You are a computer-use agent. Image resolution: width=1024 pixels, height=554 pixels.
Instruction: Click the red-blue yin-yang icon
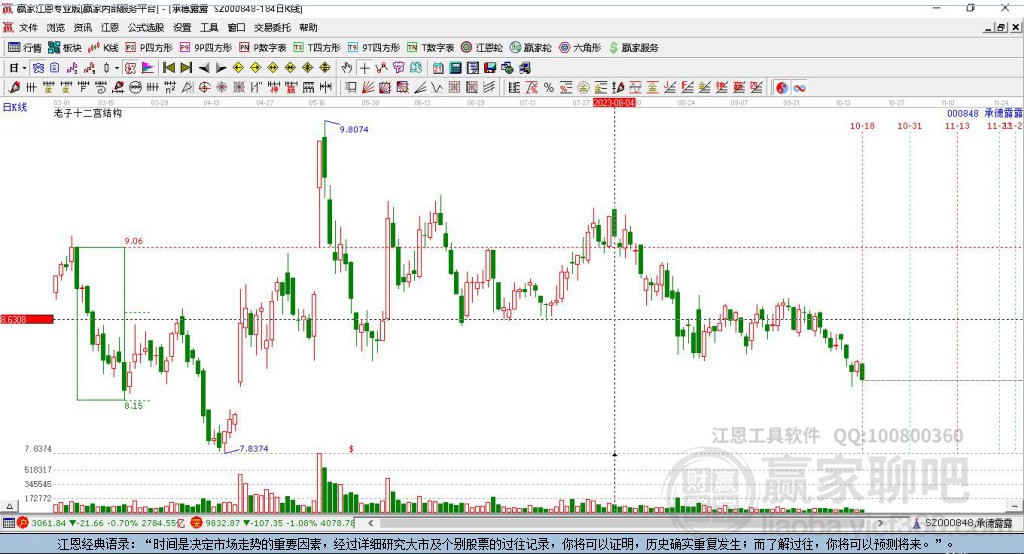(782, 88)
